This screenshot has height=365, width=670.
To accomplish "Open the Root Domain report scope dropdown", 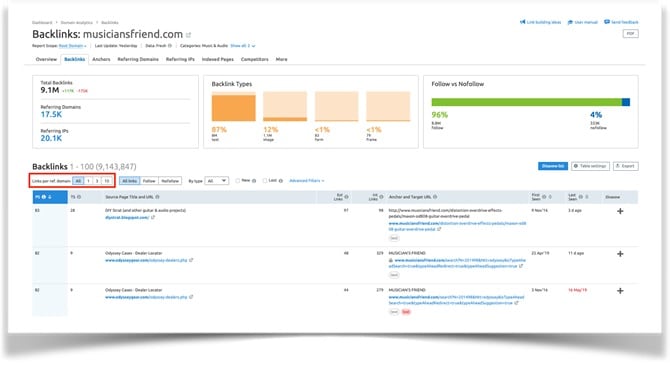I will tap(72, 46).
